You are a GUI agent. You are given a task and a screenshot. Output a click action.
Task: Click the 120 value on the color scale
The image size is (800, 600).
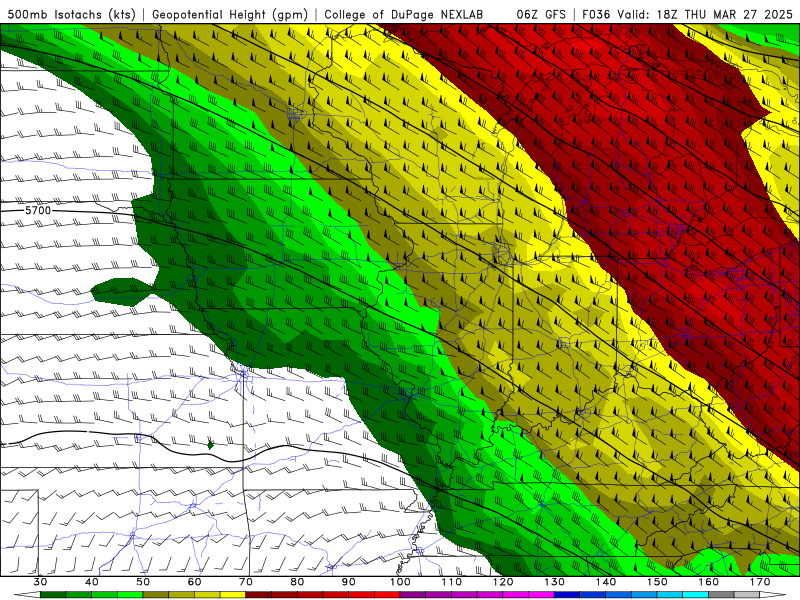click(503, 582)
